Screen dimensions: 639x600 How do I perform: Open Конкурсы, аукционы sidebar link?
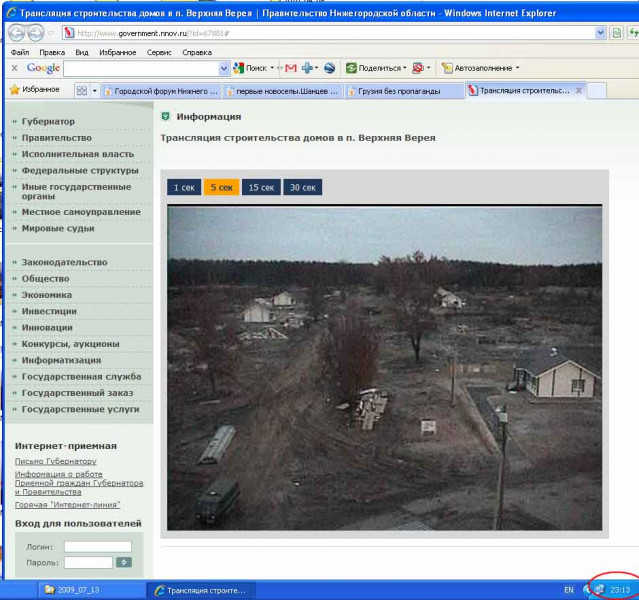click(71, 344)
